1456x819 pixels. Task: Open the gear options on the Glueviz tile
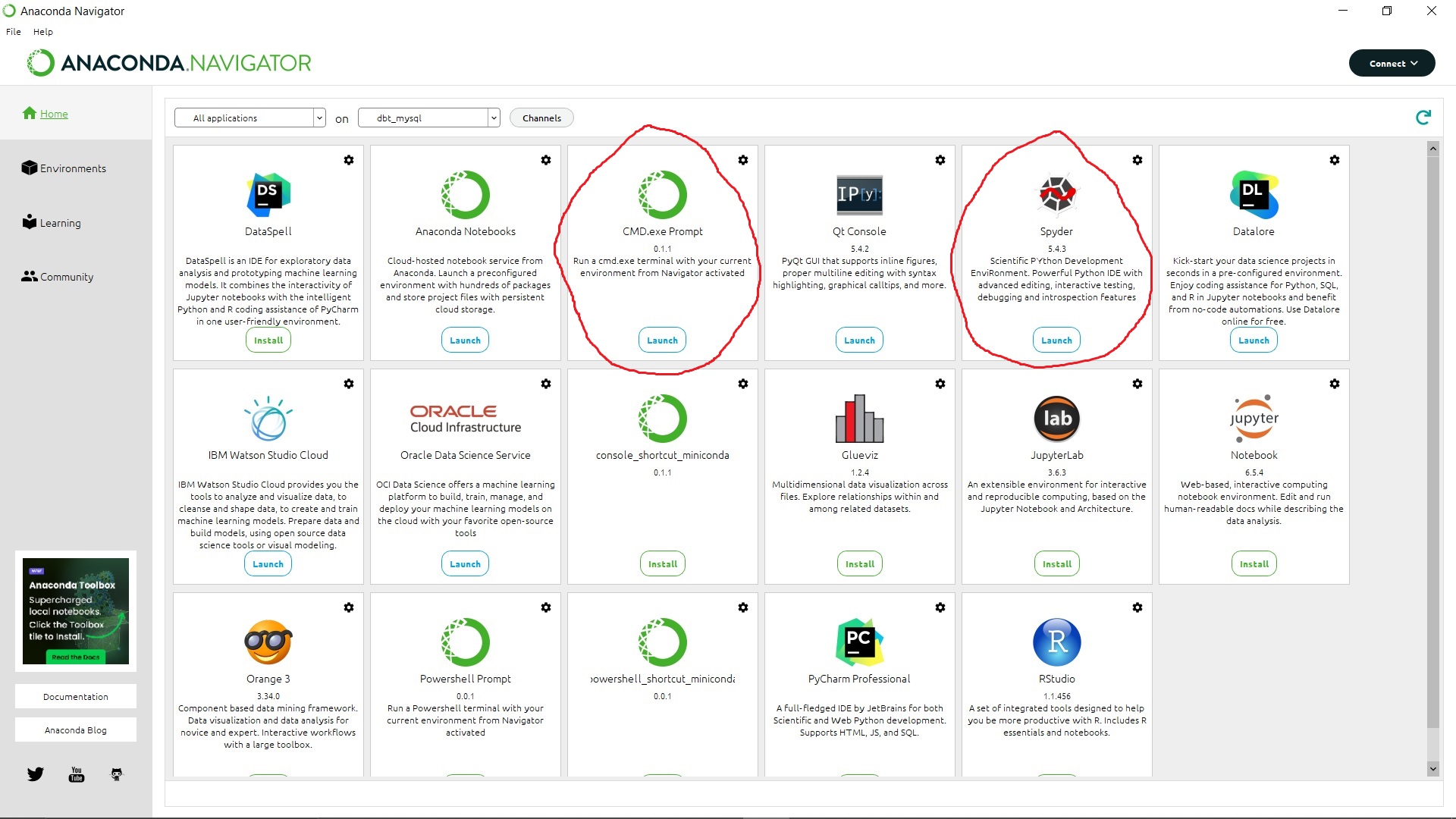click(940, 384)
